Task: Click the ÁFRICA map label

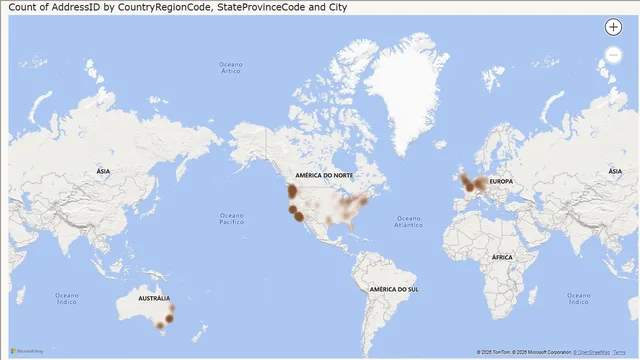Action: pos(502,257)
